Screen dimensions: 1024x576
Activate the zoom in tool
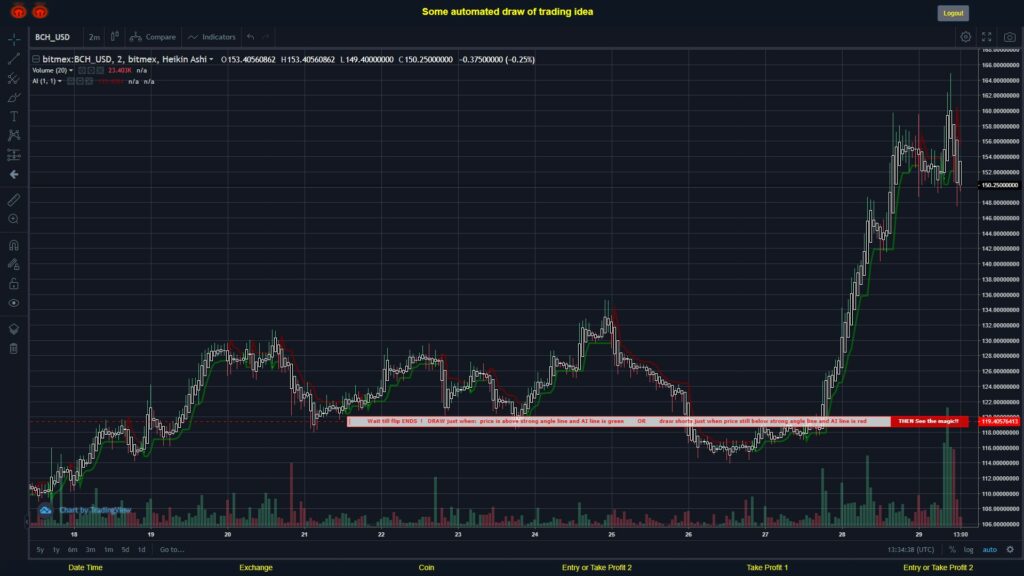14,219
